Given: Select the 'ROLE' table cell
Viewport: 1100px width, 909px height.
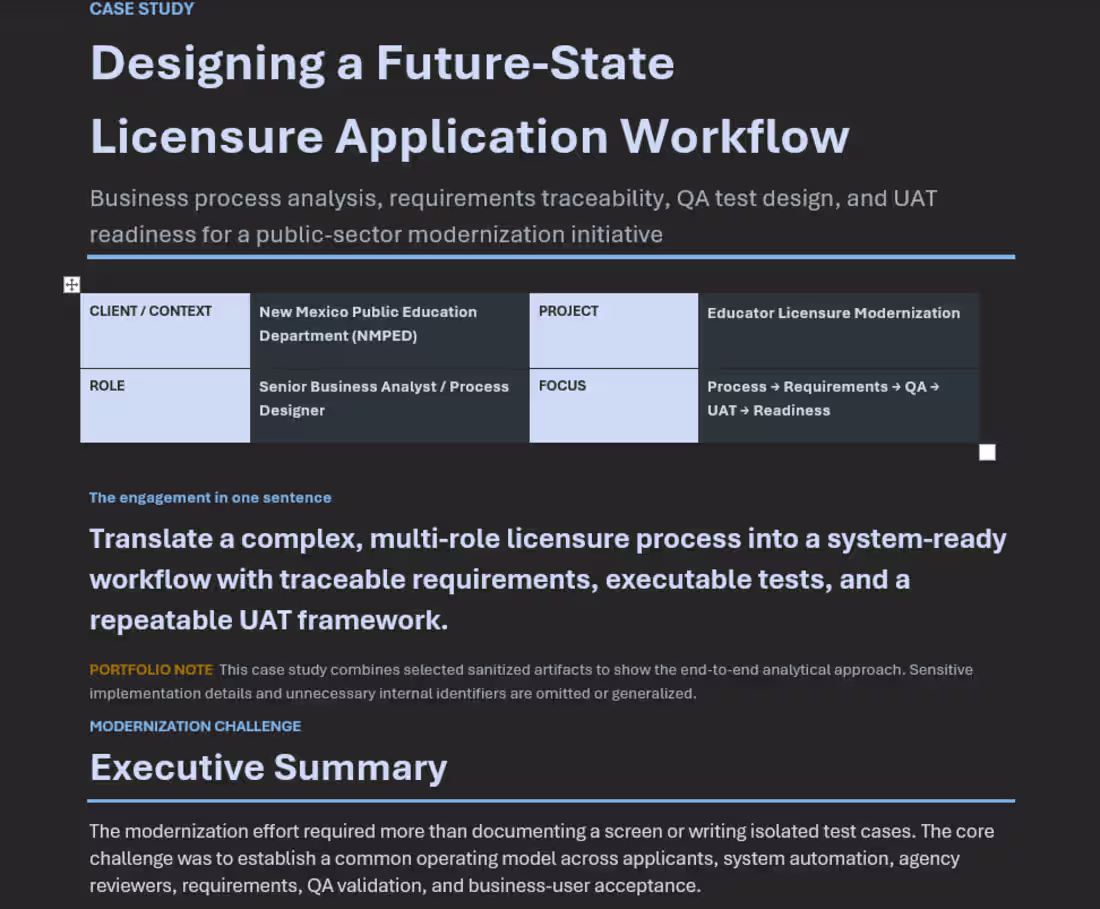Looking at the screenshot, I should (165, 405).
